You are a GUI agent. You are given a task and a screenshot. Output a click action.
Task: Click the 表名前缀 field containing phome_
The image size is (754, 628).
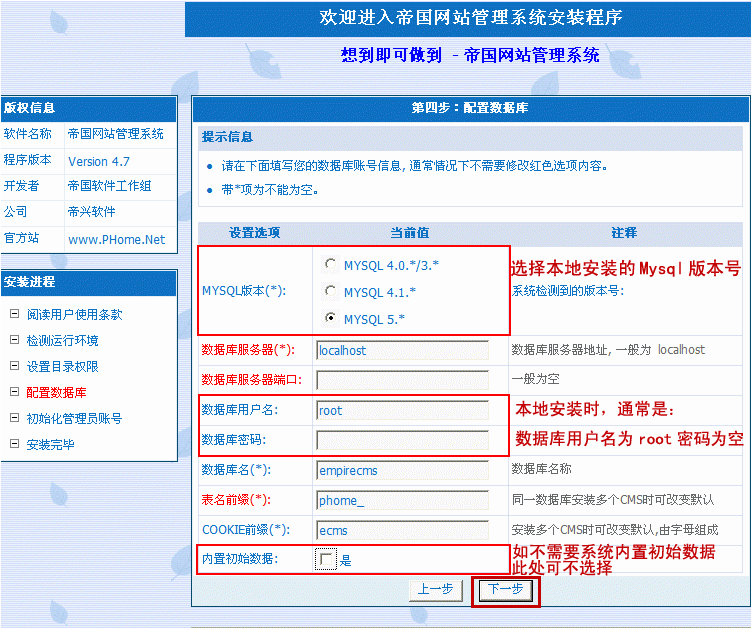tap(402, 500)
